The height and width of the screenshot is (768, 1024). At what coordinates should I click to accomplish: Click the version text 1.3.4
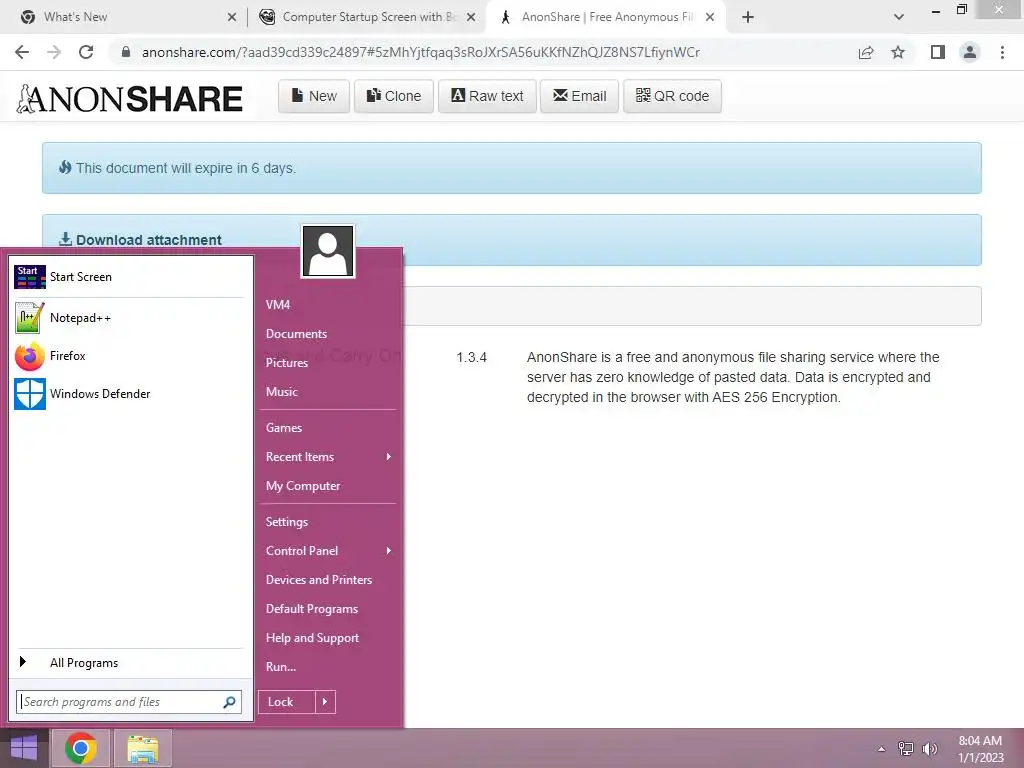[472, 357]
